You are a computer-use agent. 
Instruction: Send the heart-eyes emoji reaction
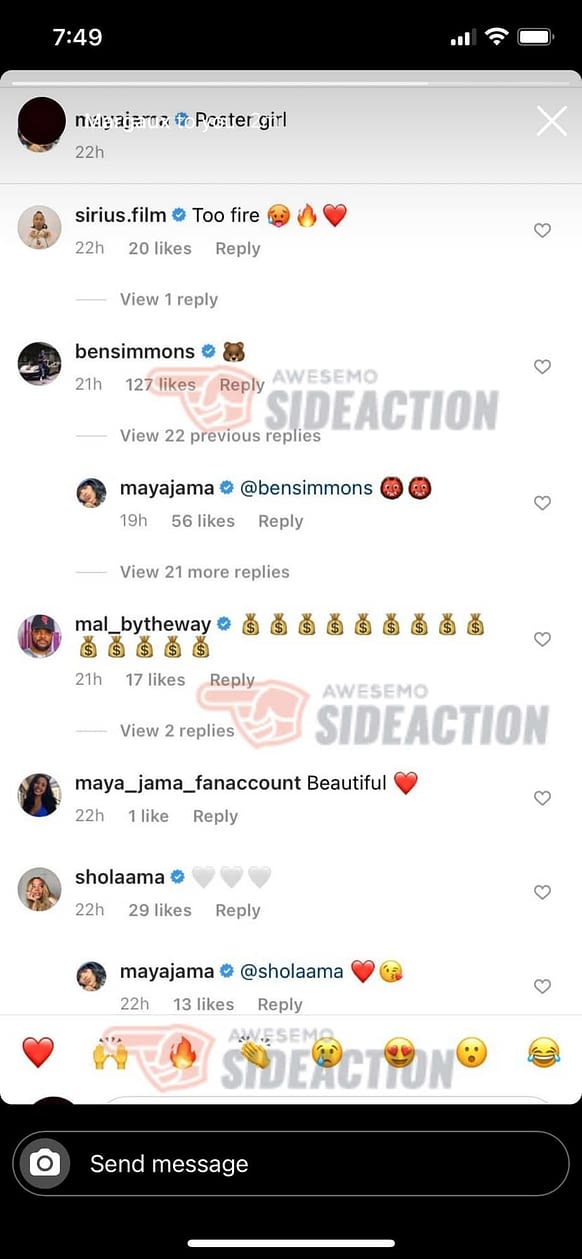pyautogui.click(x=399, y=1052)
